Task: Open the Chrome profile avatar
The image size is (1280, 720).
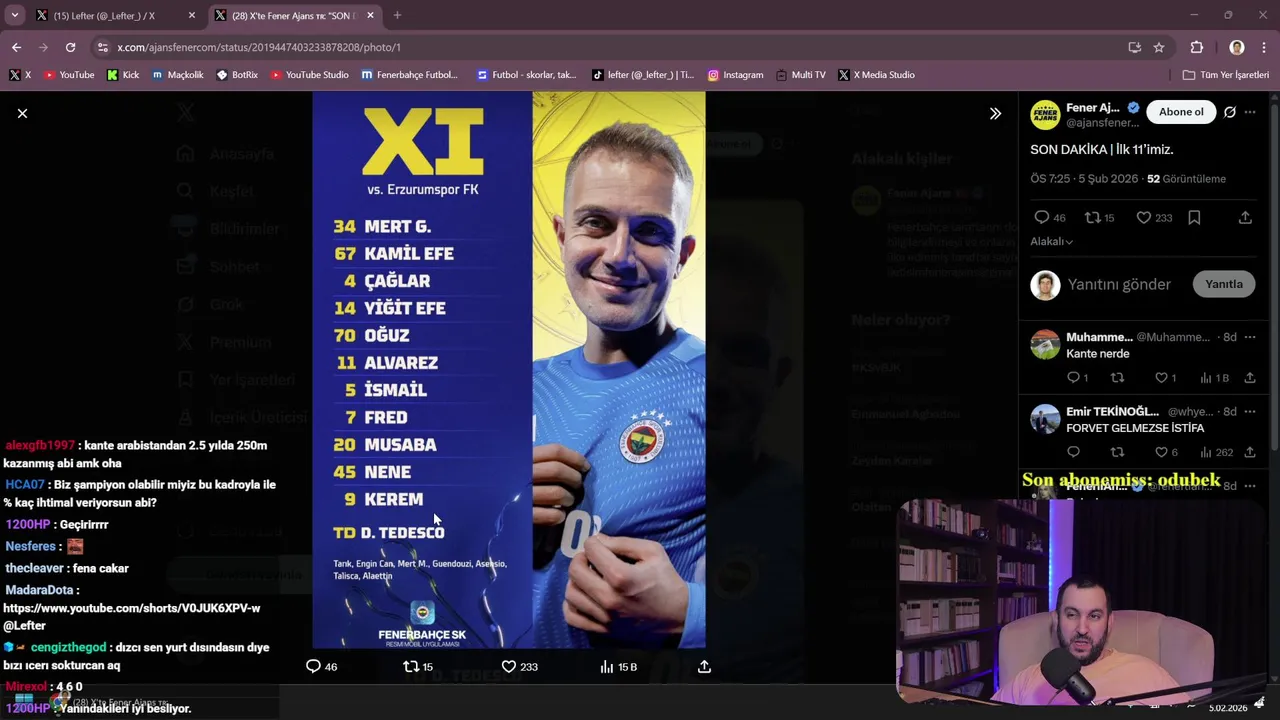Action: (1237, 47)
